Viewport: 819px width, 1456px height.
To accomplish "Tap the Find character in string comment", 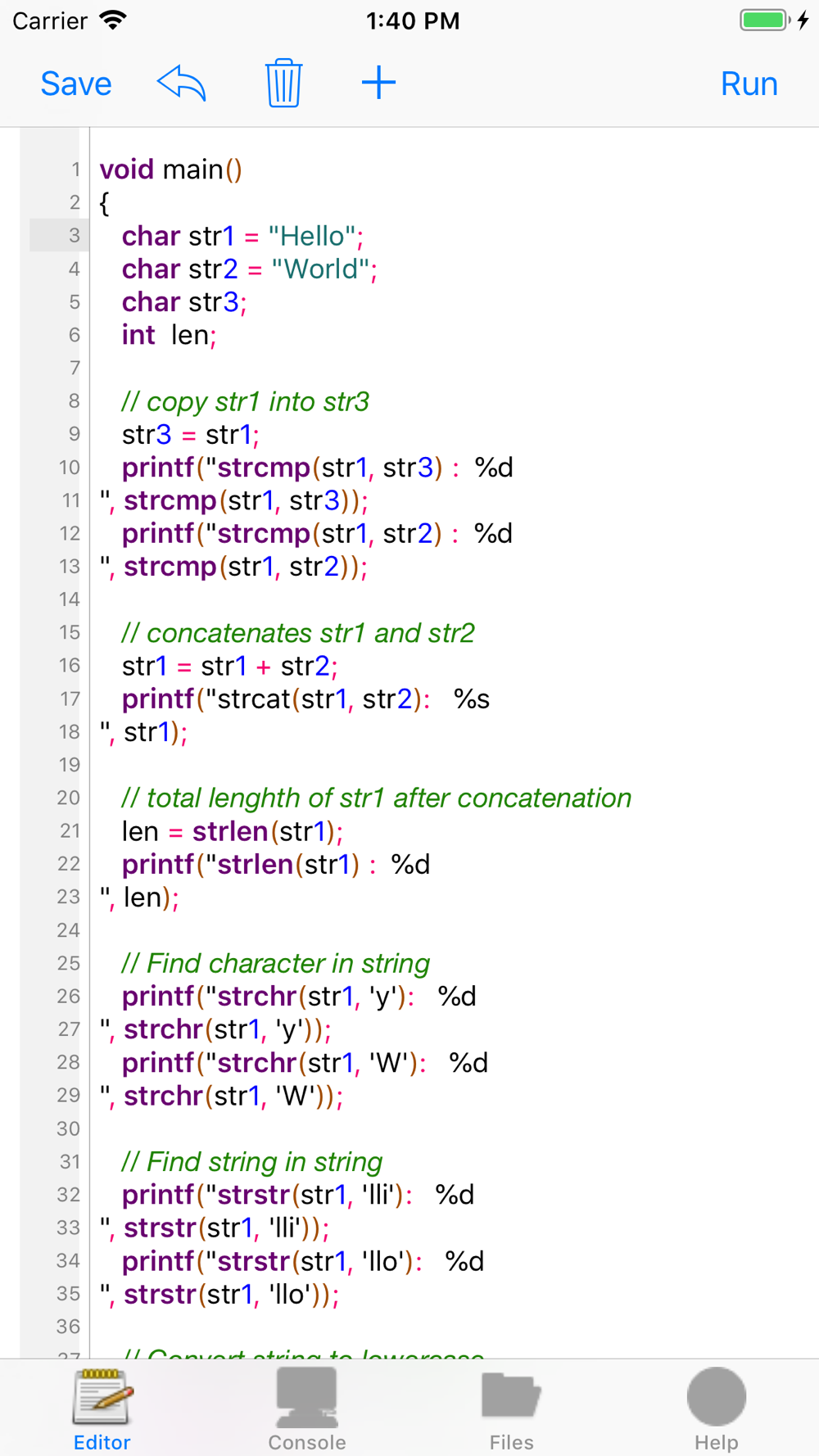I will [275, 964].
